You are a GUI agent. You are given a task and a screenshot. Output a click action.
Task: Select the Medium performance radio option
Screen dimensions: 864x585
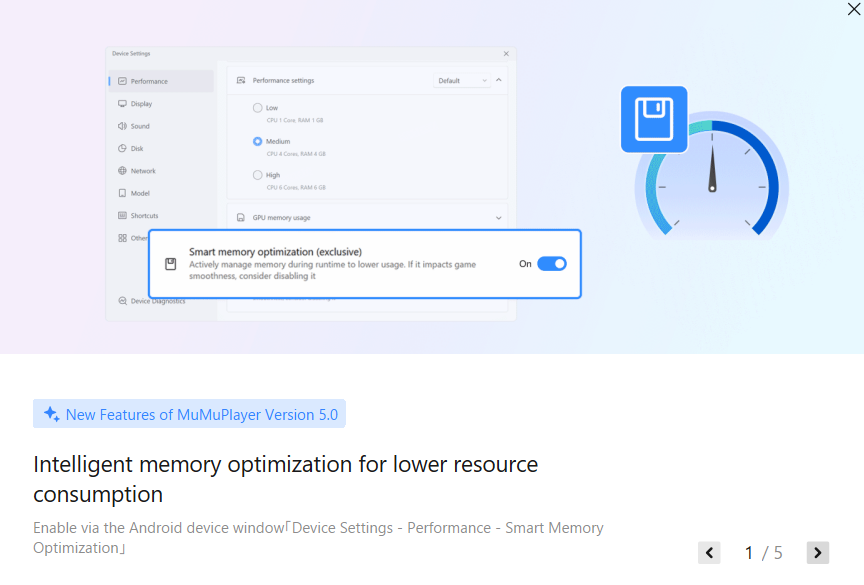257,142
